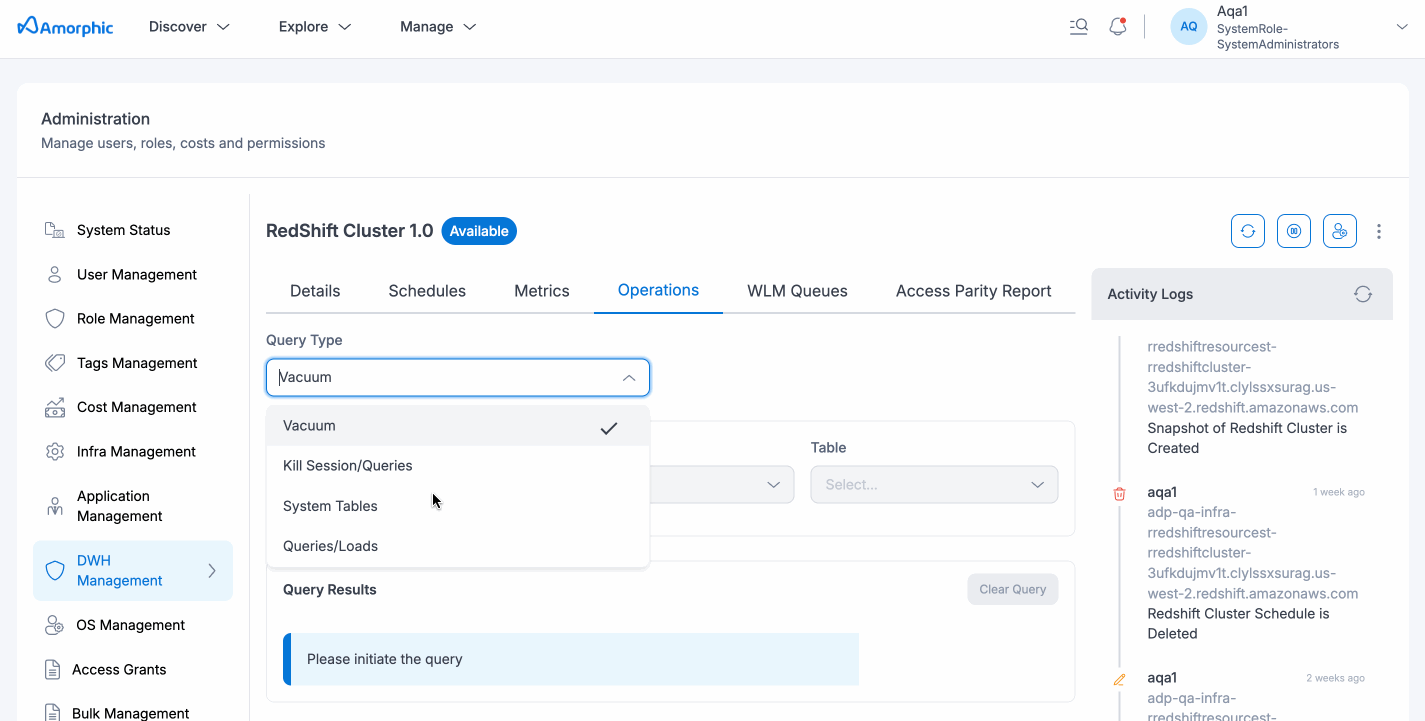This screenshot has height=721, width=1425.
Task: Click the user access icon button
Action: (x=1340, y=231)
